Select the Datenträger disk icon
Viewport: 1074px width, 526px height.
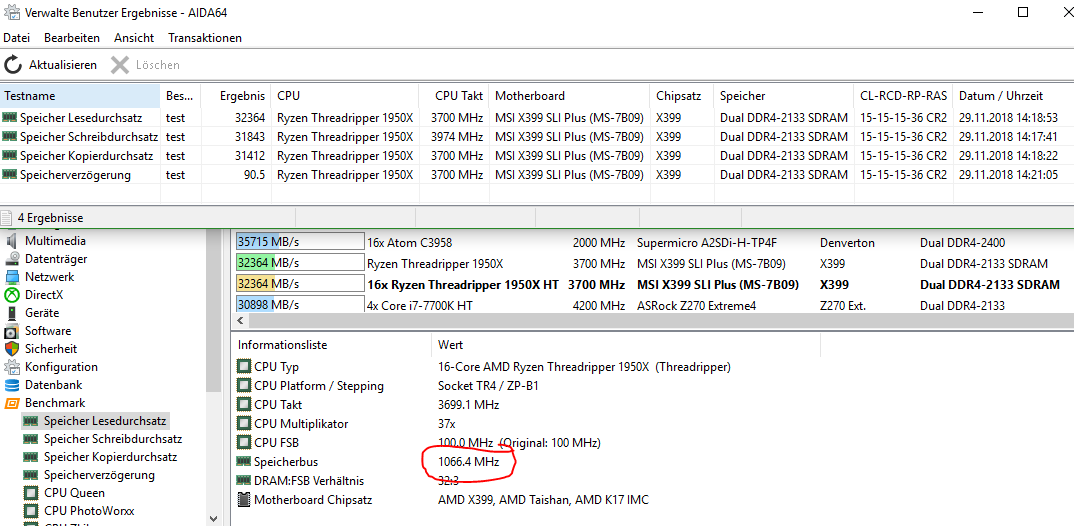point(12,259)
